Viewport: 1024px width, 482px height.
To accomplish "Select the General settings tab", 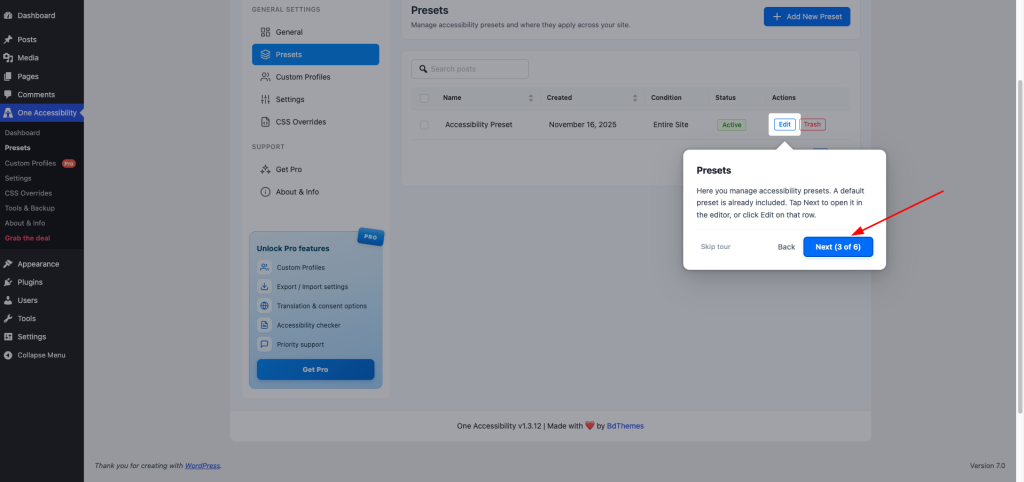I will click(x=315, y=32).
